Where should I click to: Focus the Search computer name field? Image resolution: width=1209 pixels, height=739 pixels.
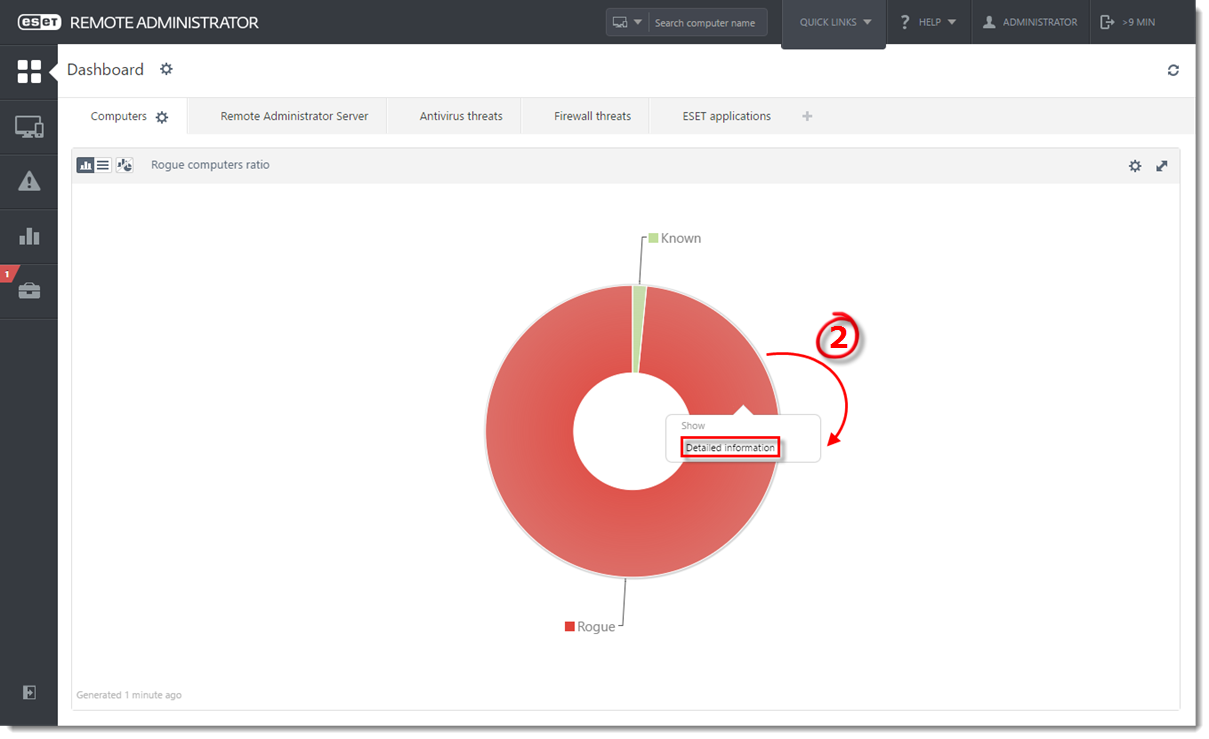coord(707,22)
